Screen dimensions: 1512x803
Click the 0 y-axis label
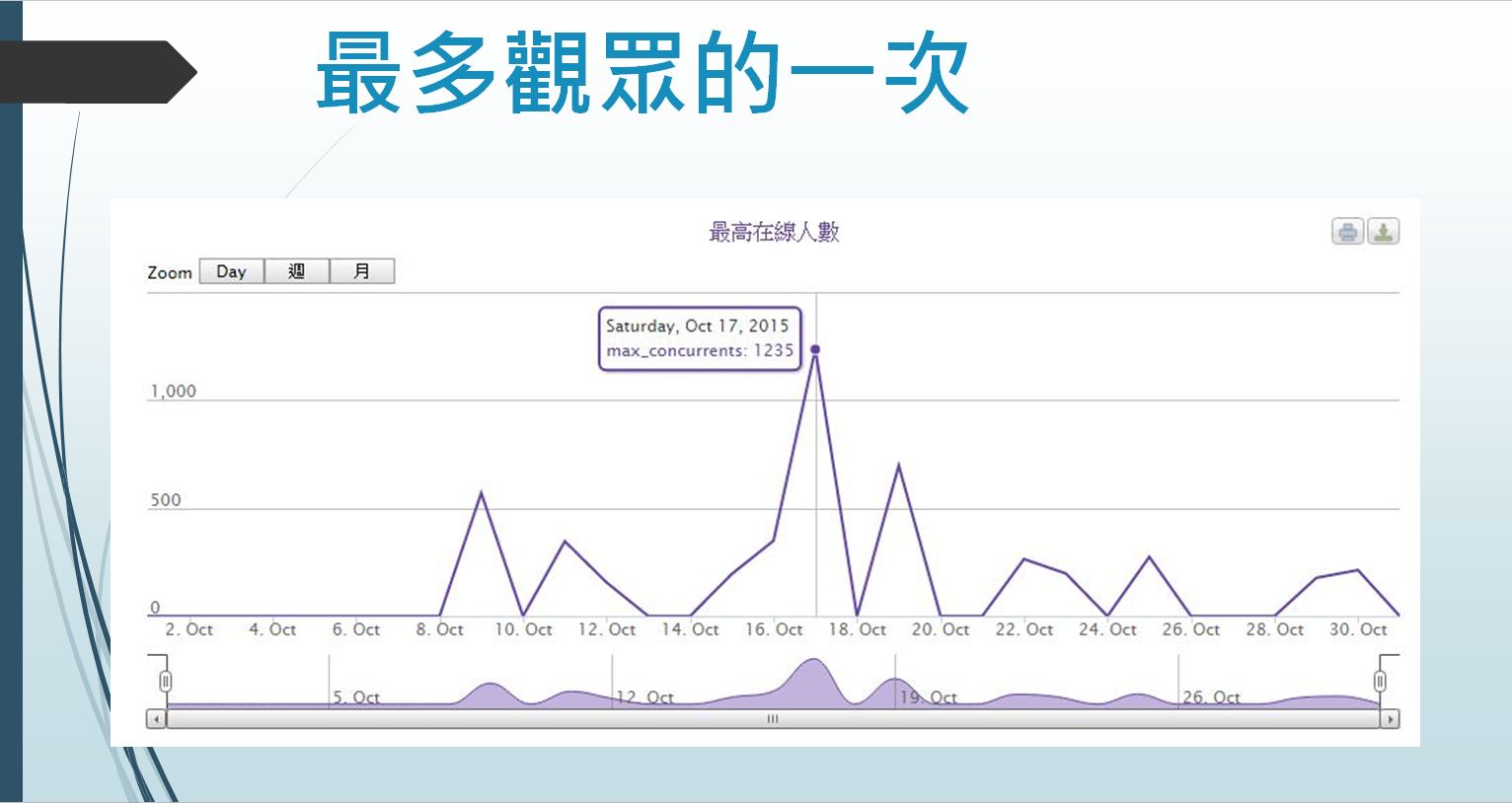click(155, 608)
